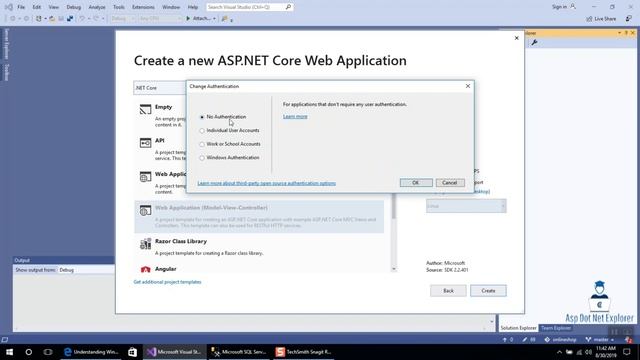Open the master branch selector in status bar
The image size is (640, 360).
pyautogui.click(x=600, y=340)
